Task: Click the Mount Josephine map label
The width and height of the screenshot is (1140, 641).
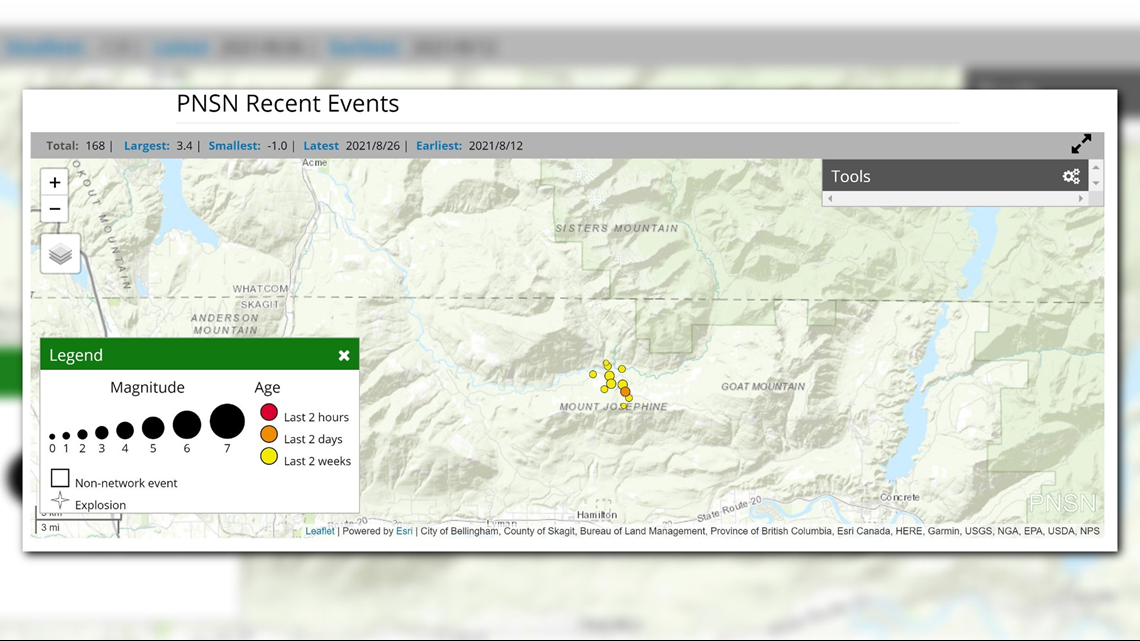Action: pos(613,407)
